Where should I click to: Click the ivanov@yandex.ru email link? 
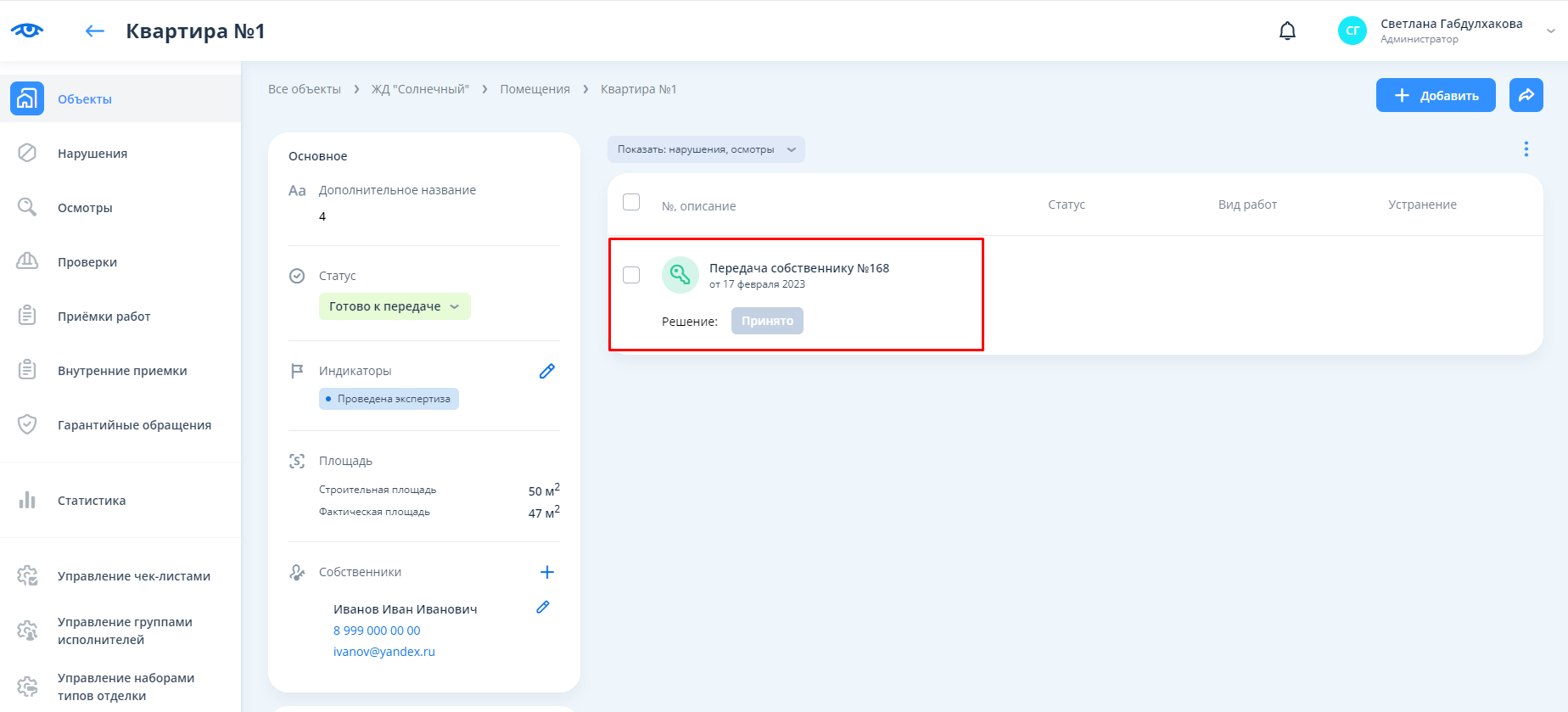click(x=384, y=652)
